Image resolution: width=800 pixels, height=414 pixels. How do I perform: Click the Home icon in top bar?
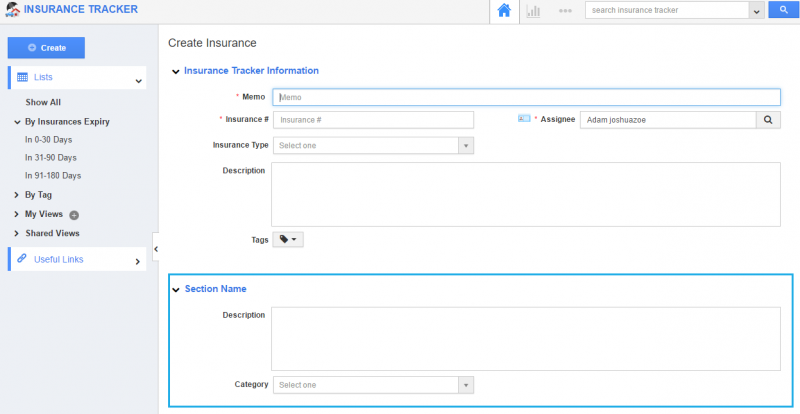(504, 11)
